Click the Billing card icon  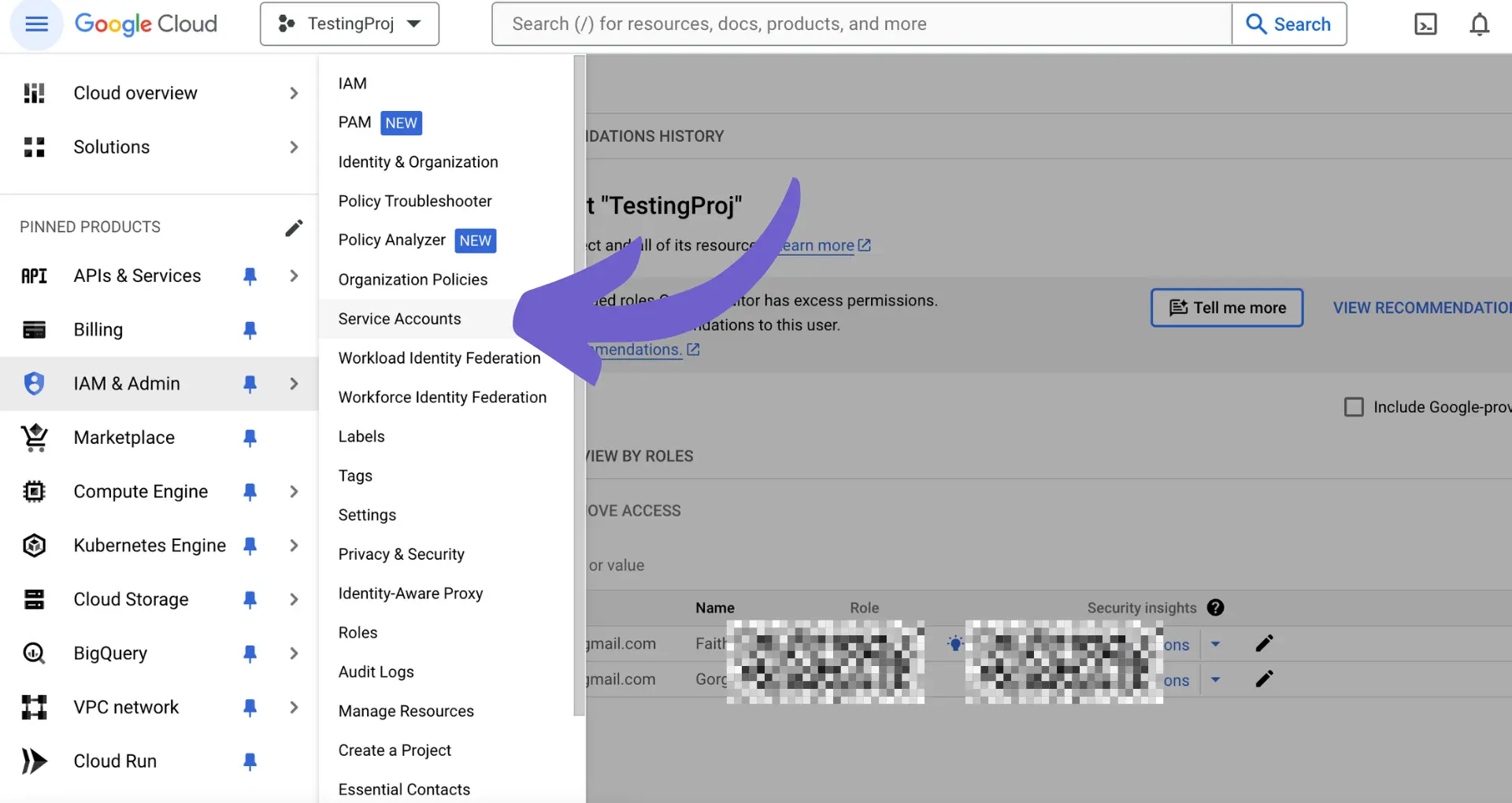tap(34, 330)
